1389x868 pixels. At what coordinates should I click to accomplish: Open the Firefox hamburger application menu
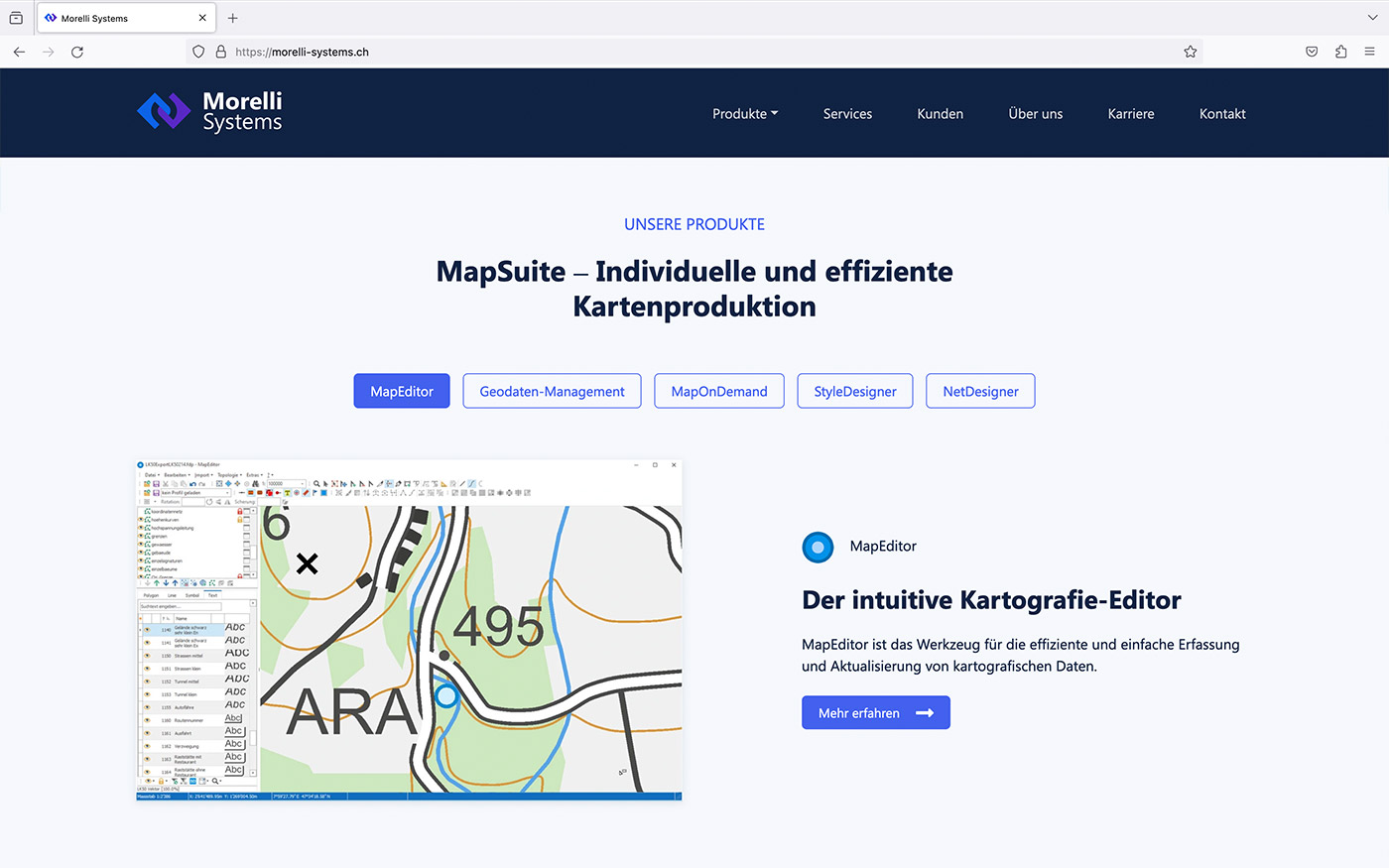[x=1369, y=52]
